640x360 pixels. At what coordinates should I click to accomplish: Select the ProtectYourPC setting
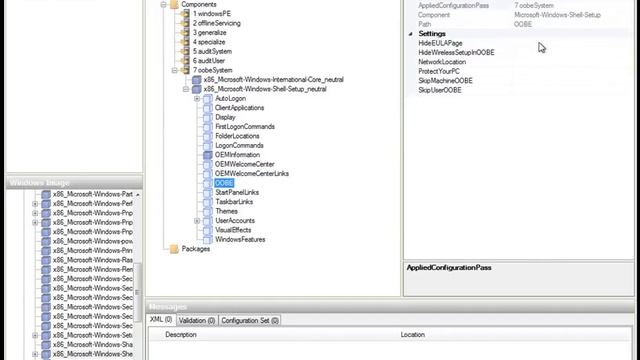(x=439, y=71)
